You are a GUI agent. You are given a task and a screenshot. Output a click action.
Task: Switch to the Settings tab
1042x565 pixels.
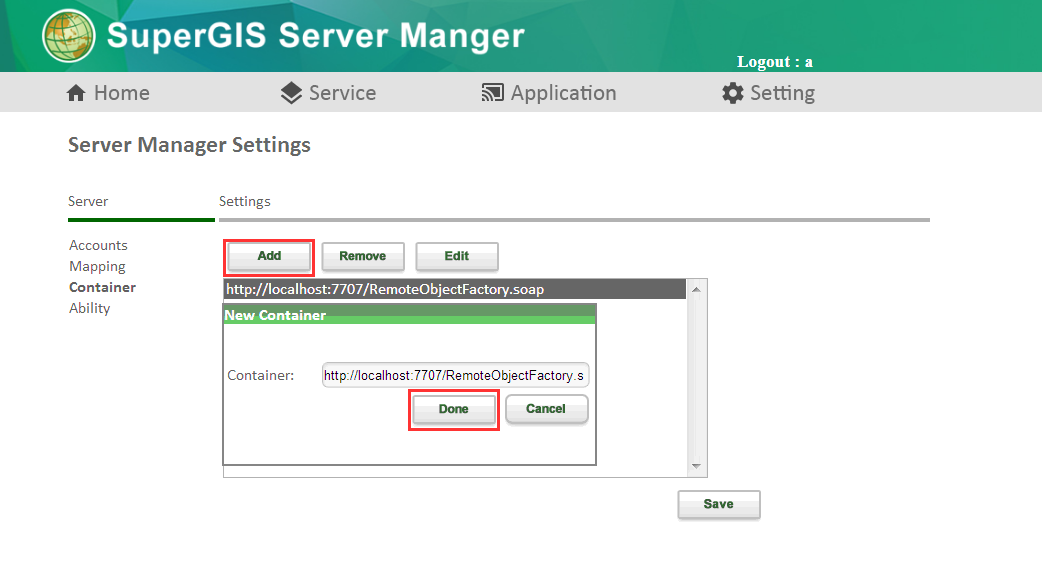coord(245,201)
